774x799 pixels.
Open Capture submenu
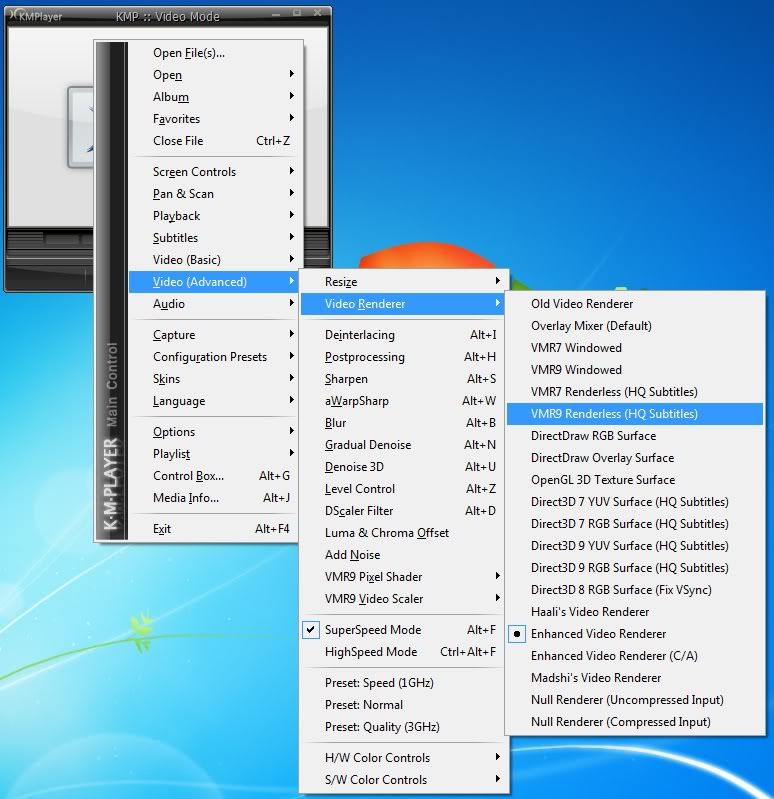(x=213, y=335)
